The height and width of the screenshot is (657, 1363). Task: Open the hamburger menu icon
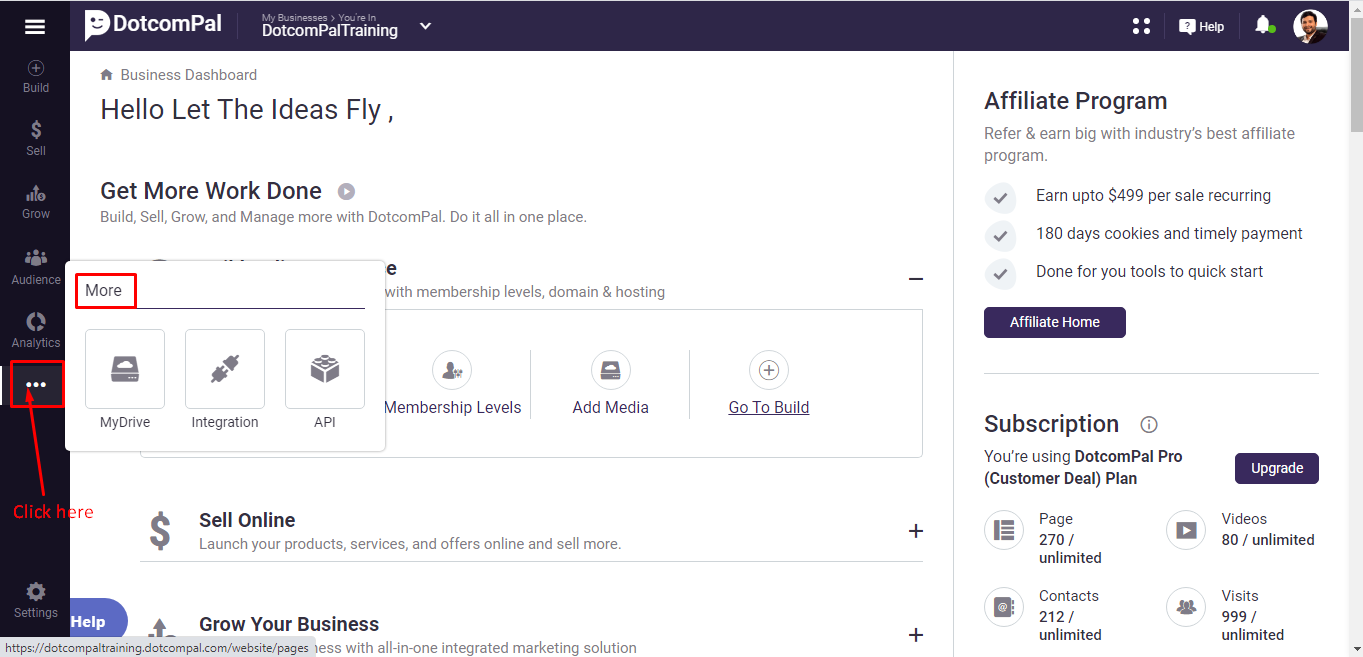pyautogui.click(x=35, y=27)
